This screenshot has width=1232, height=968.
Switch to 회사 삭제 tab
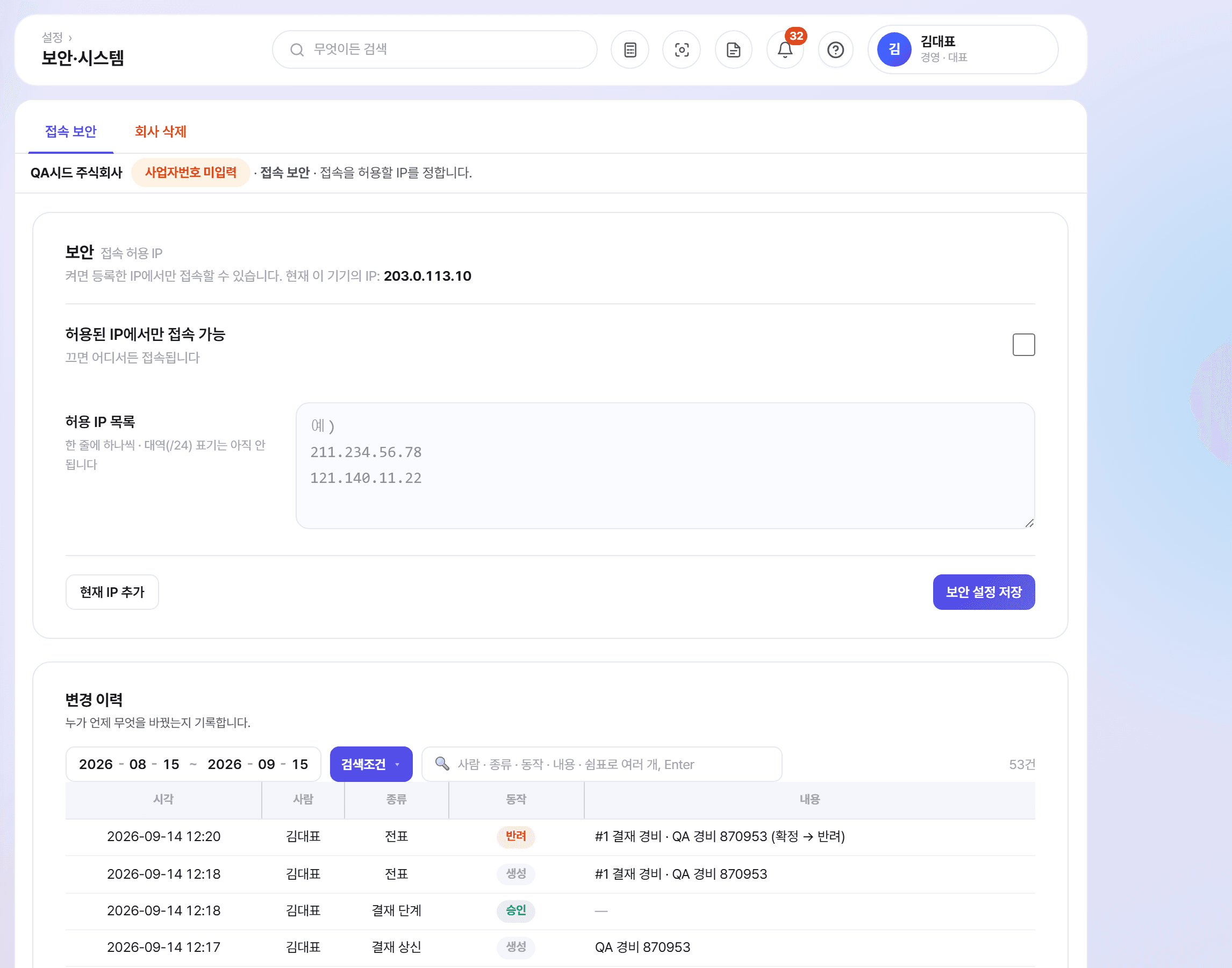pos(160,131)
